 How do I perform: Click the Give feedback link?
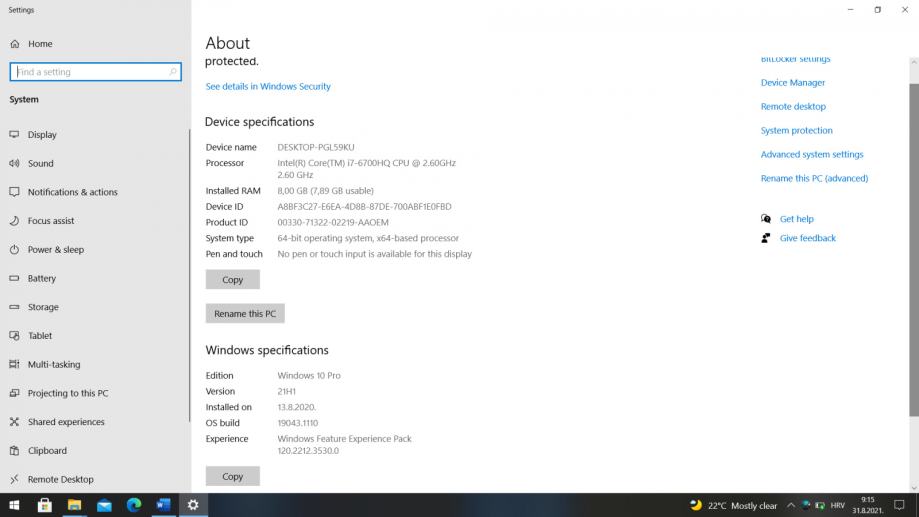click(808, 238)
